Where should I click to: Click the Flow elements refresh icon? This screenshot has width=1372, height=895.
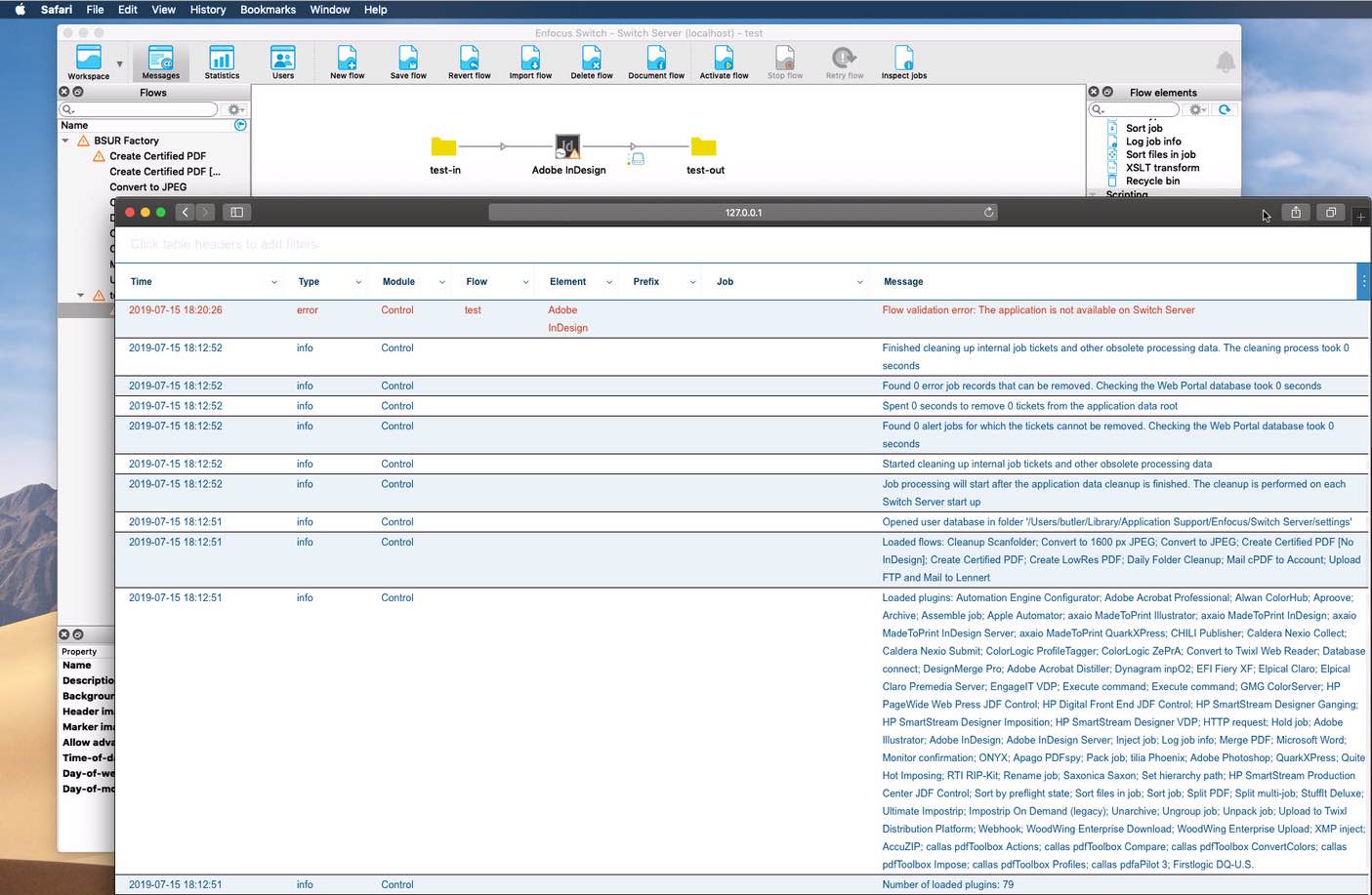(x=1225, y=109)
